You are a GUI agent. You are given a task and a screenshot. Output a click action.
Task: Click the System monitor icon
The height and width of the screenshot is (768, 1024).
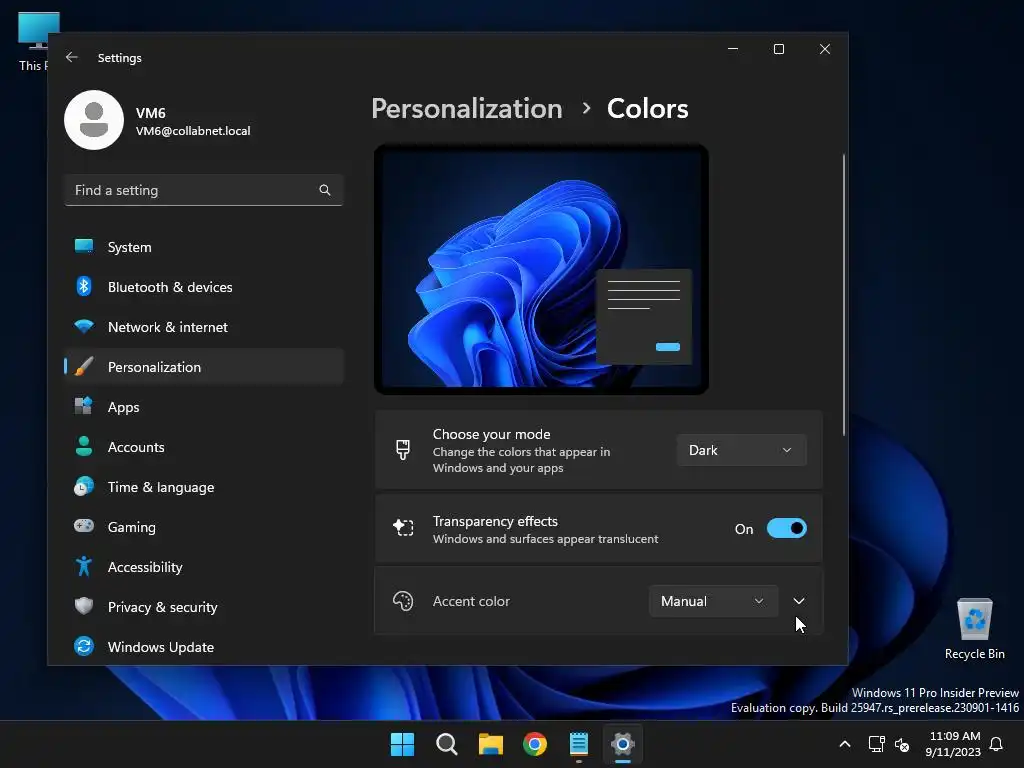pos(84,246)
